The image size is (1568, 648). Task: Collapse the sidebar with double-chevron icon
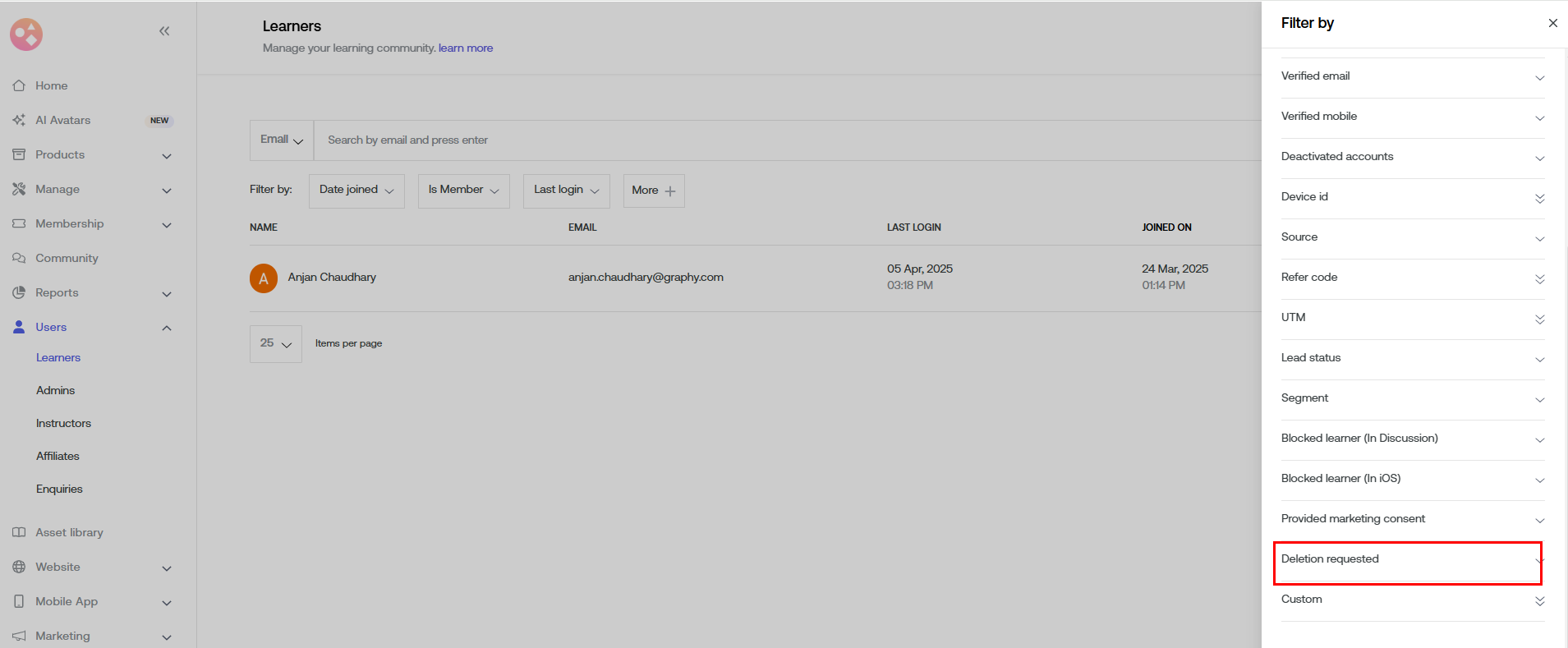164,31
